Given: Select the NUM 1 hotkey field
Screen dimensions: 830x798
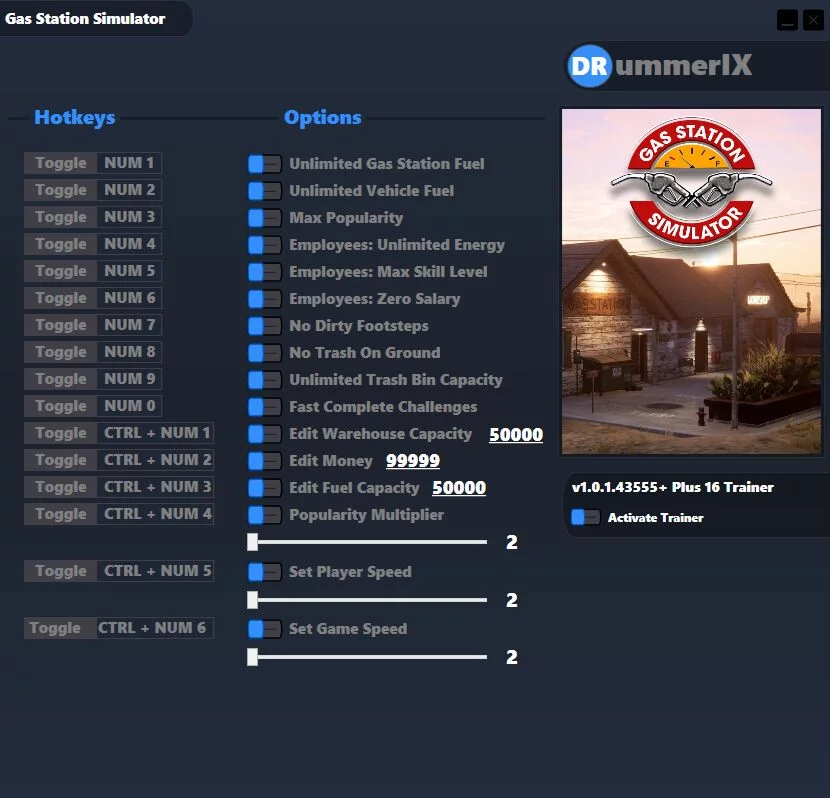Looking at the screenshot, I should [129, 163].
